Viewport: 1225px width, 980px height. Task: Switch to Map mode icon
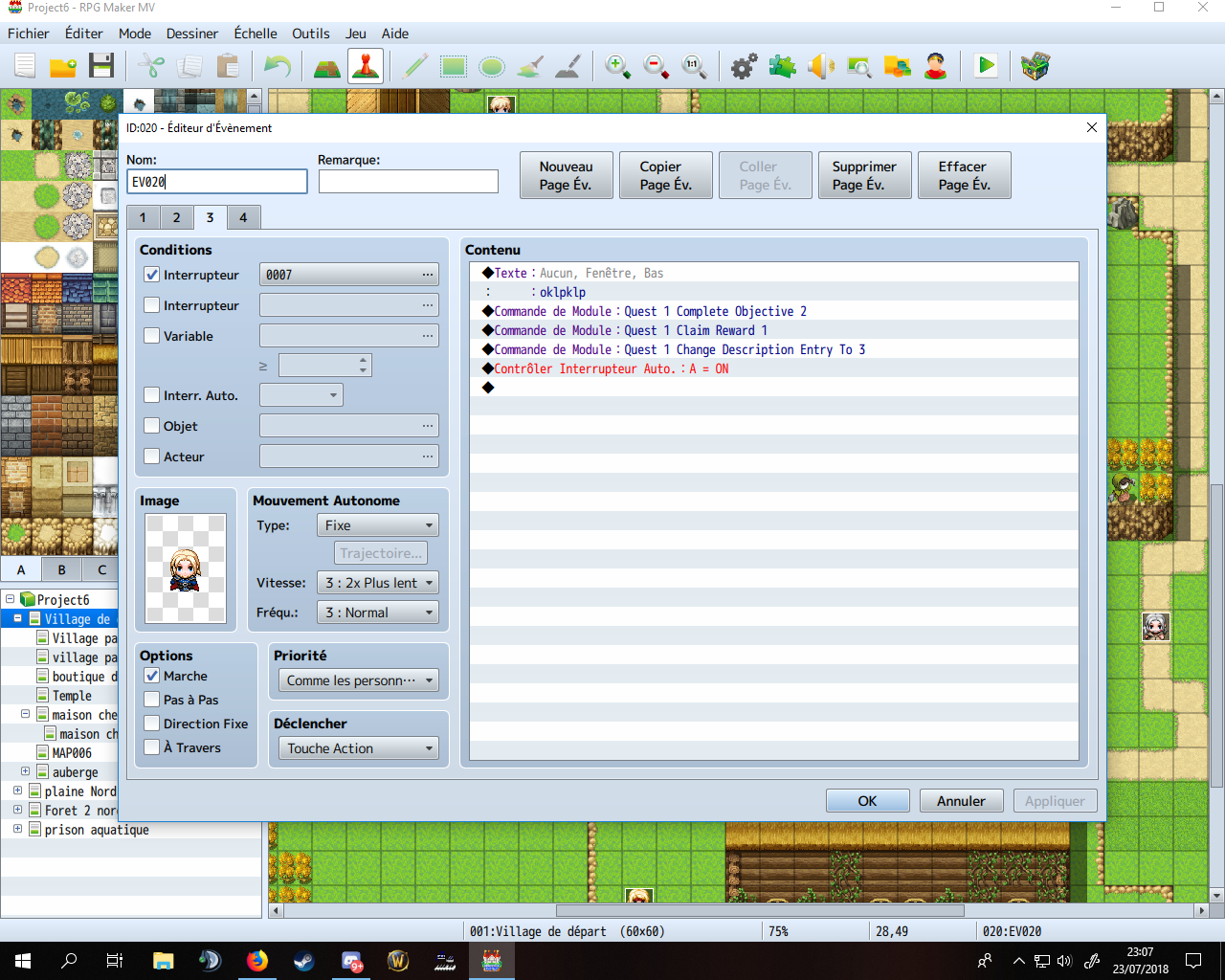327,66
